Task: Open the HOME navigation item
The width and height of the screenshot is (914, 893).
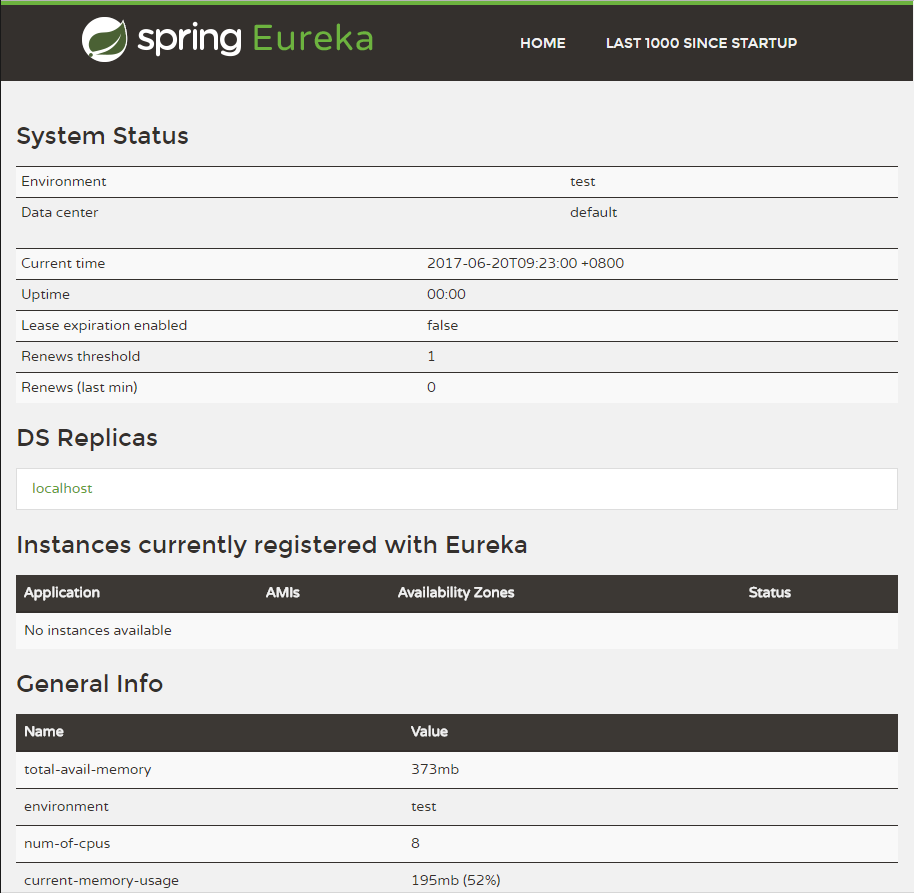Action: pyautogui.click(x=543, y=43)
